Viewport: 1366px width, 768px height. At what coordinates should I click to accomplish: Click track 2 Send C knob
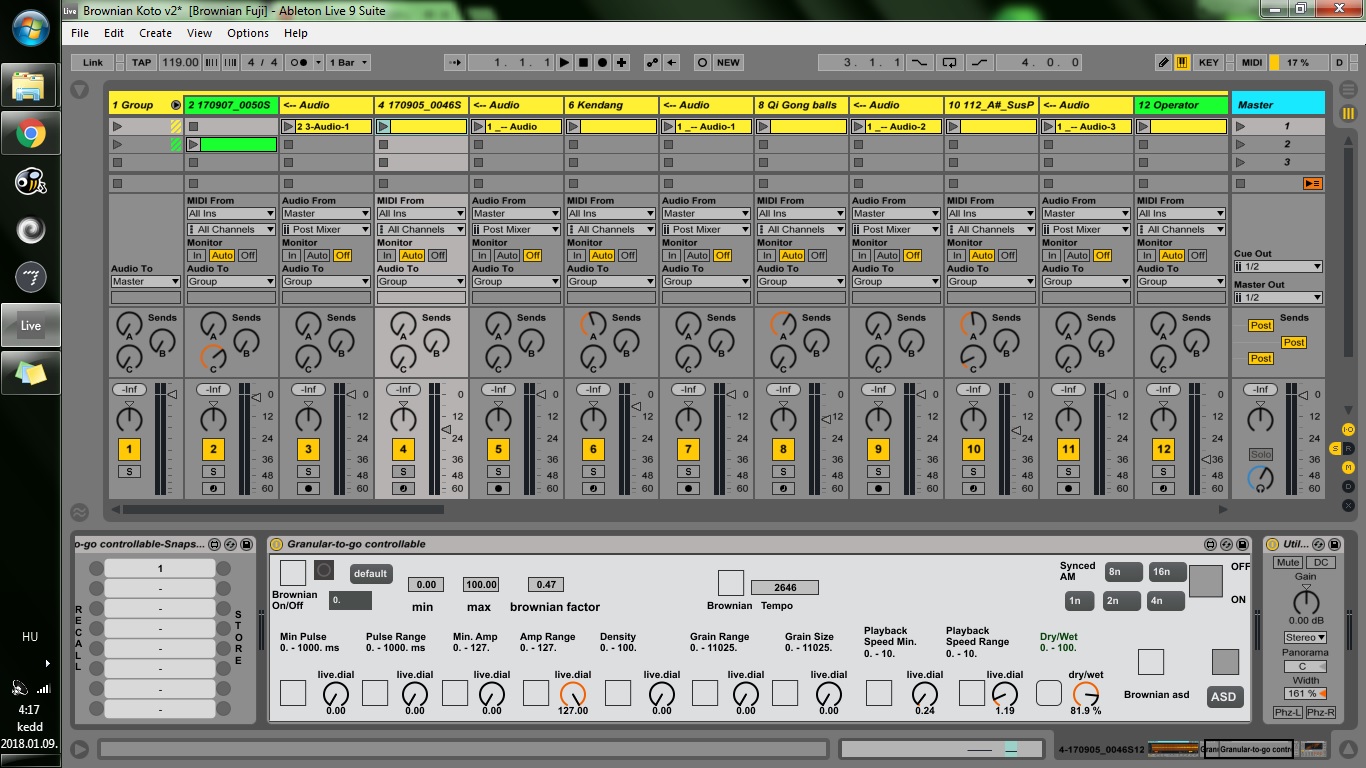coord(212,356)
